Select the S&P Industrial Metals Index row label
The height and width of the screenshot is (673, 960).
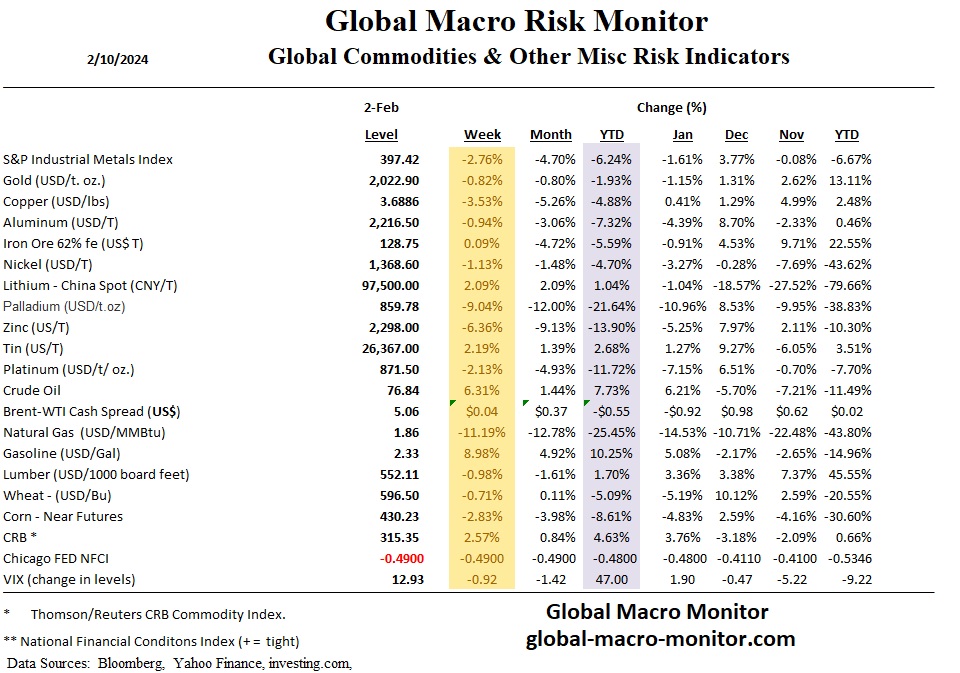point(88,159)
